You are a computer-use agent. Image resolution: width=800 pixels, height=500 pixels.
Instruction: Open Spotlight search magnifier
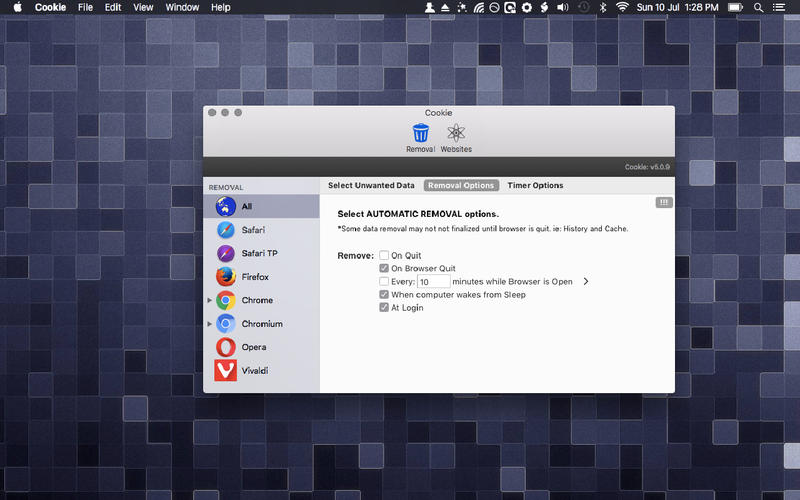(759, 7)
